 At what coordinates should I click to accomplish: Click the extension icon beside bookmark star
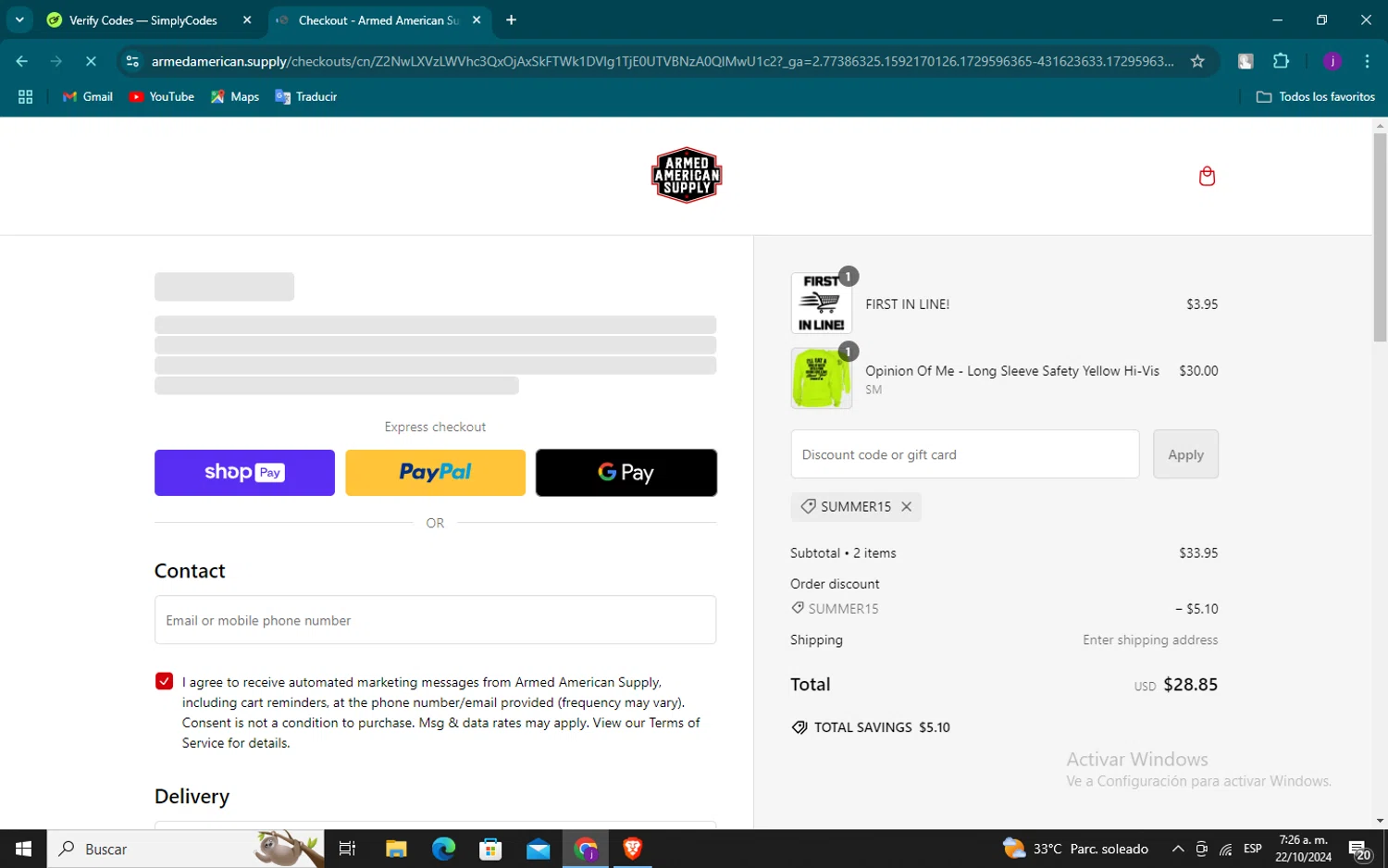coord(1245,61)
